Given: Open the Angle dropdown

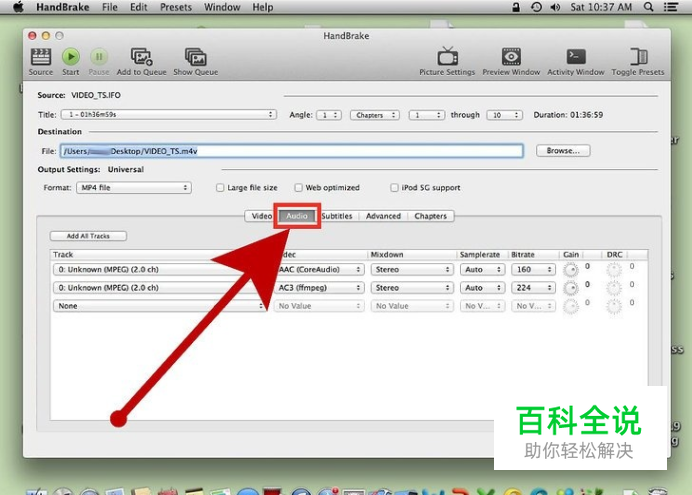Looking at the screenshot, I should pos(329,115).
